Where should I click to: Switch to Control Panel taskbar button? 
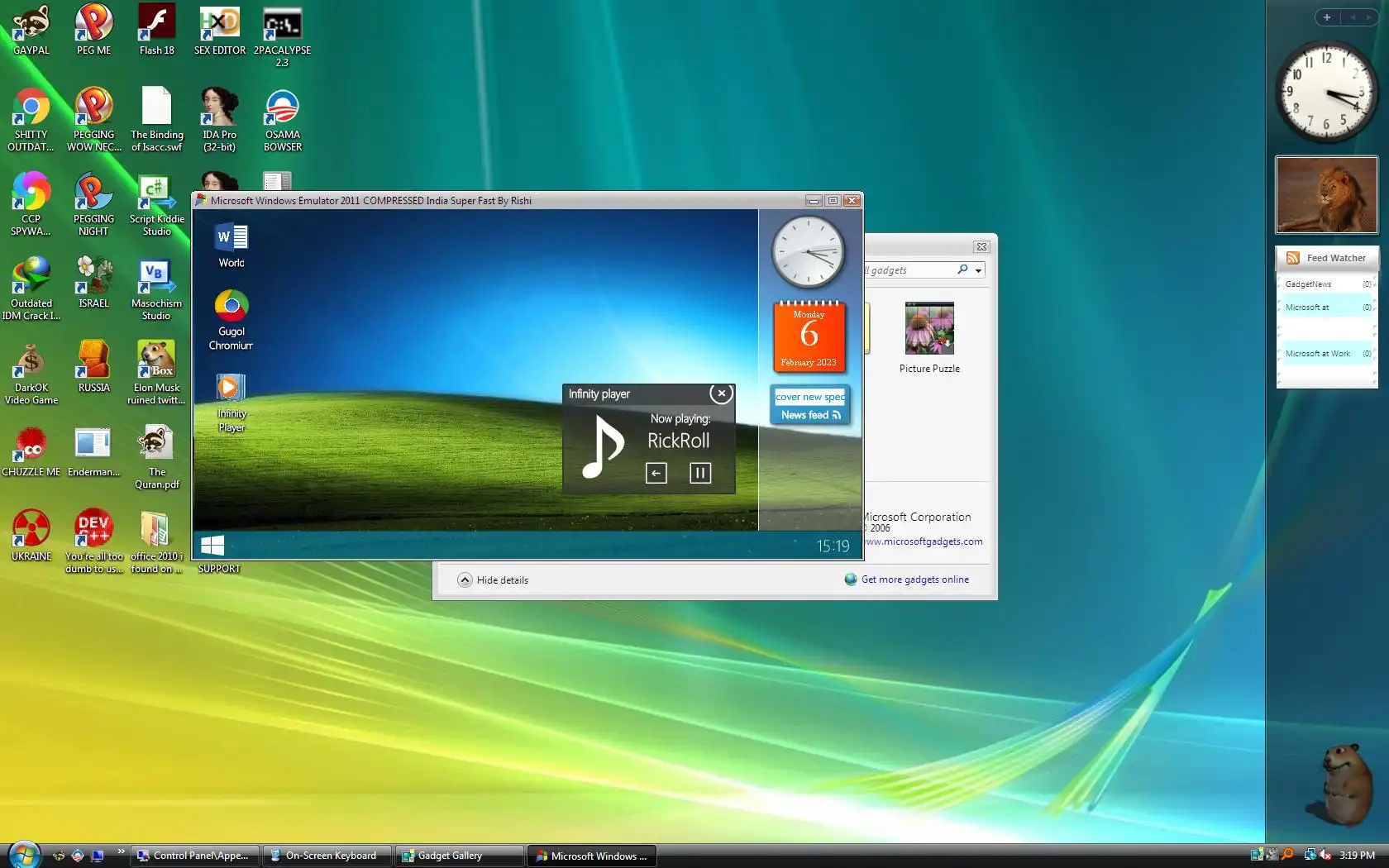click(x=195, y=856)
